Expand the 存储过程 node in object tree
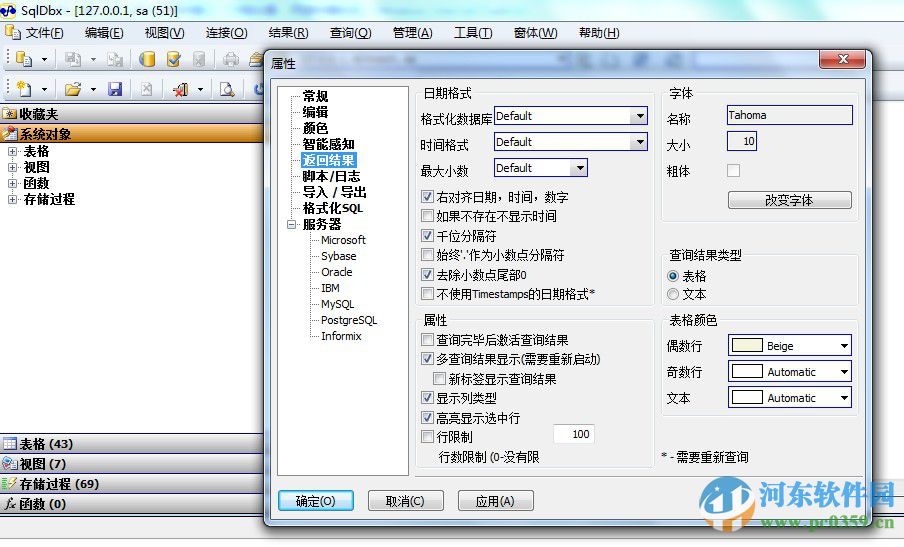904x547 pixels. 12,199
